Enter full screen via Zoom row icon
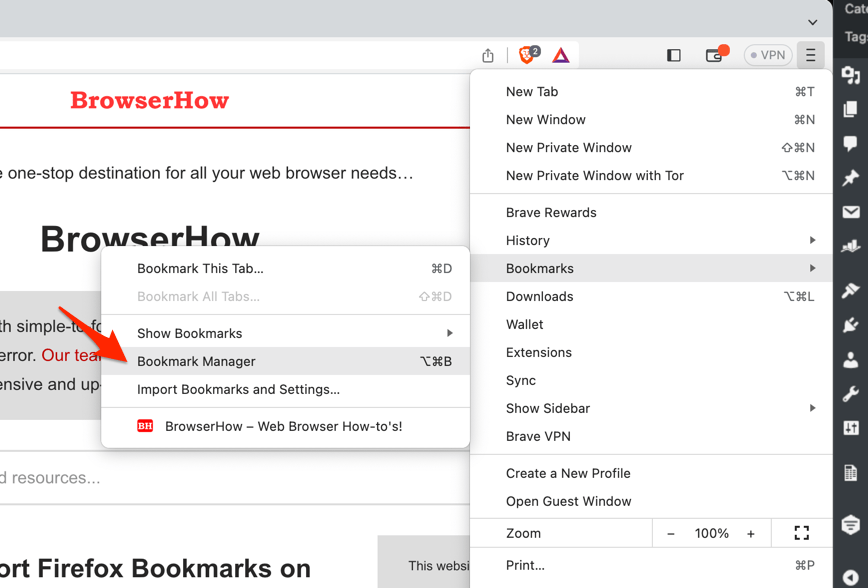 [802, 533]
